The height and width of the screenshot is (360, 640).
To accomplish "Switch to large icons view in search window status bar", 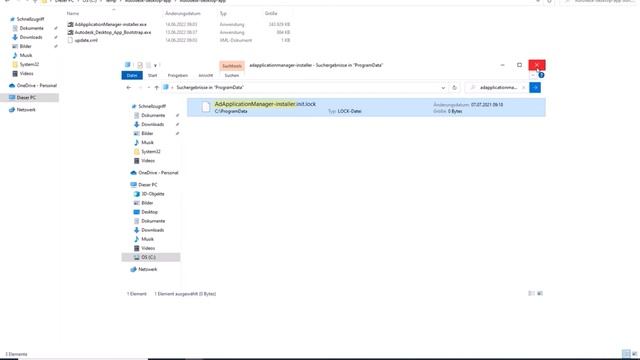I will click(x=540, y=293).
